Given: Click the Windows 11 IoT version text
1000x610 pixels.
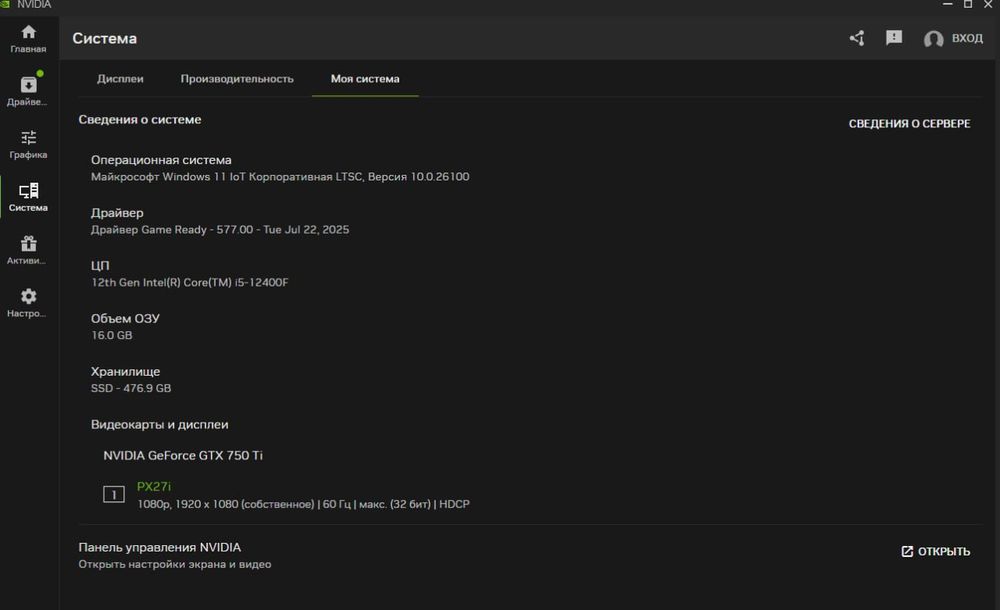Looking at the screenshot, I should (x=280, y=177).
